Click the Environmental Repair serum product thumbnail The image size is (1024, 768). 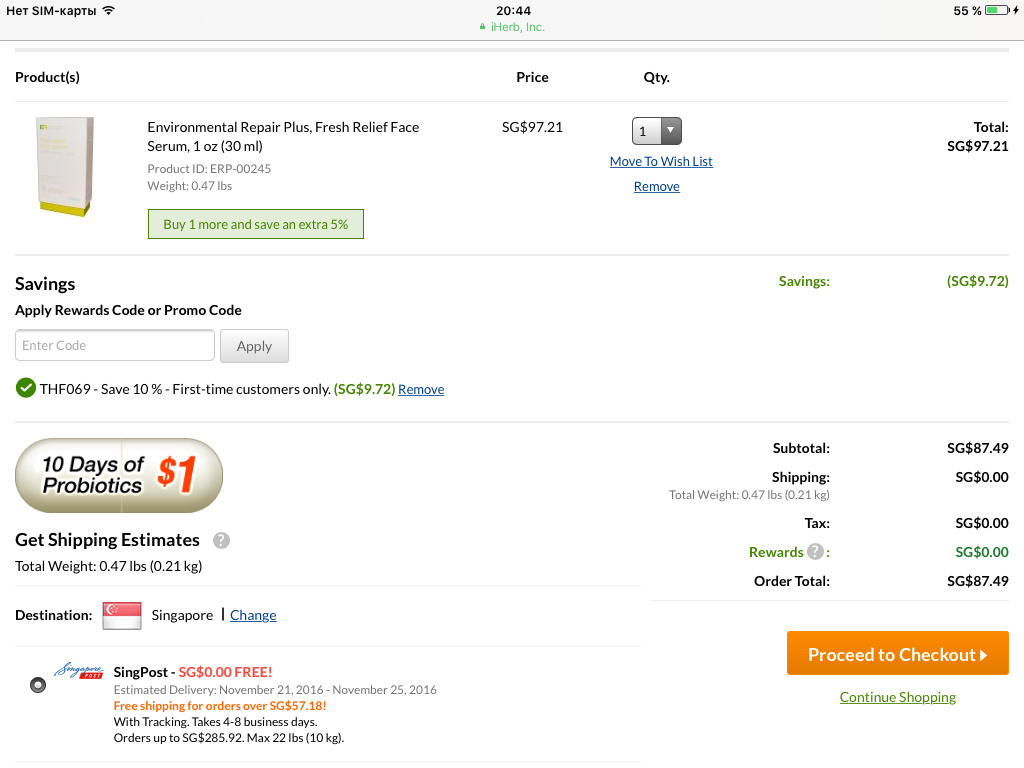65,166
